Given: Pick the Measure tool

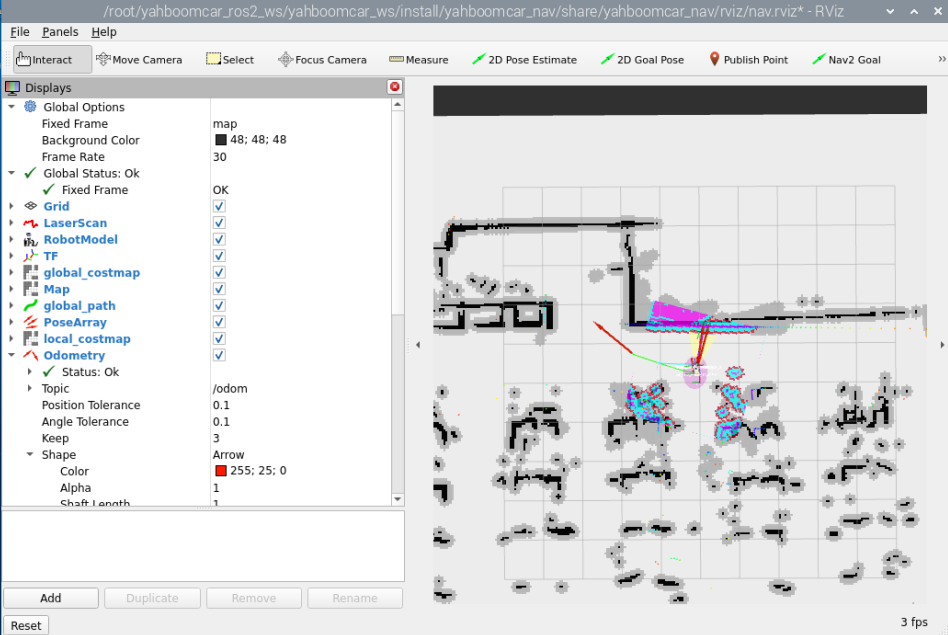Looking at the screenshot, I should tap(418, 60).
